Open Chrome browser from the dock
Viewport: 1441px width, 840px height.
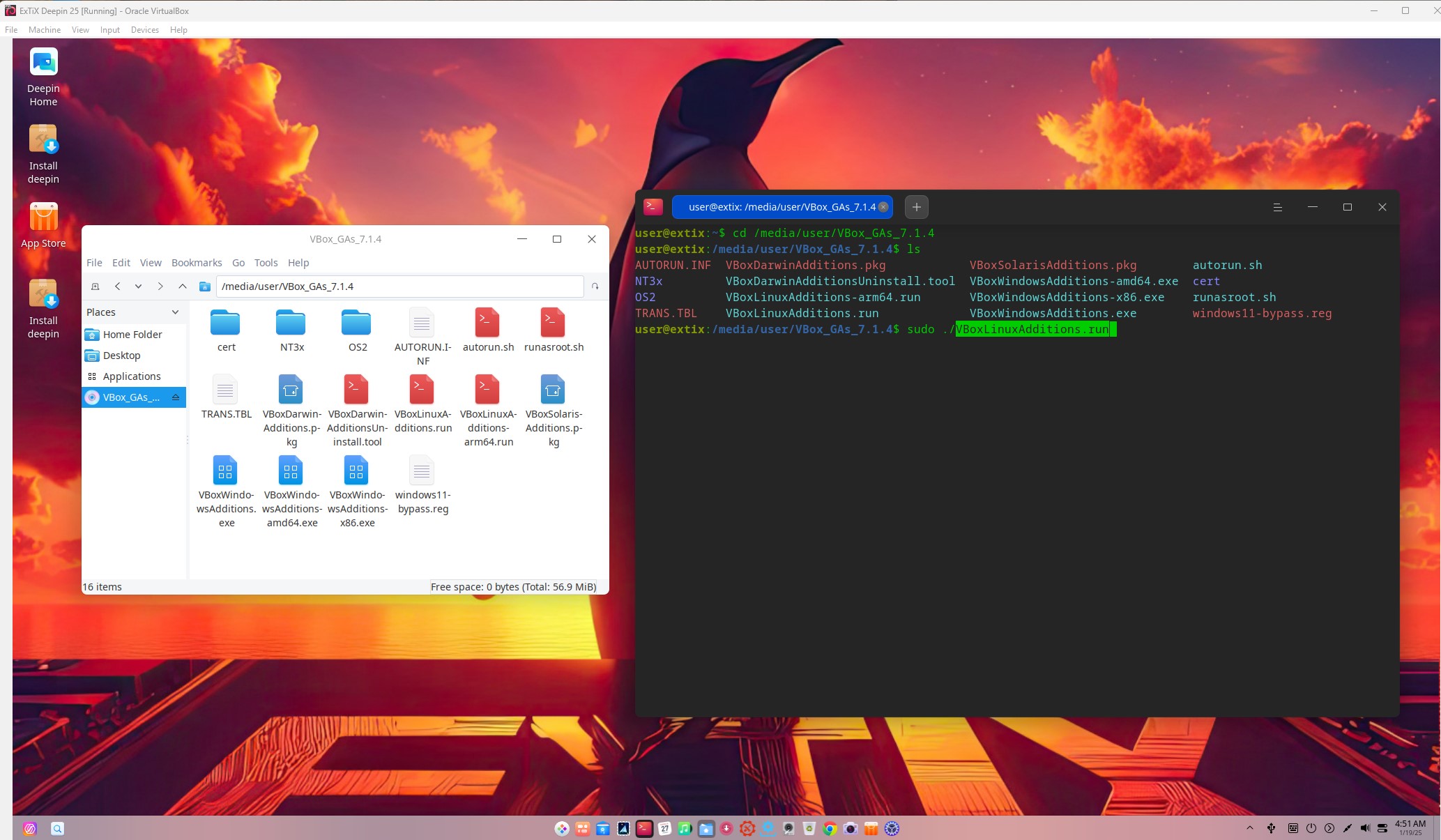pyautogui.click(x=830, y=828)
